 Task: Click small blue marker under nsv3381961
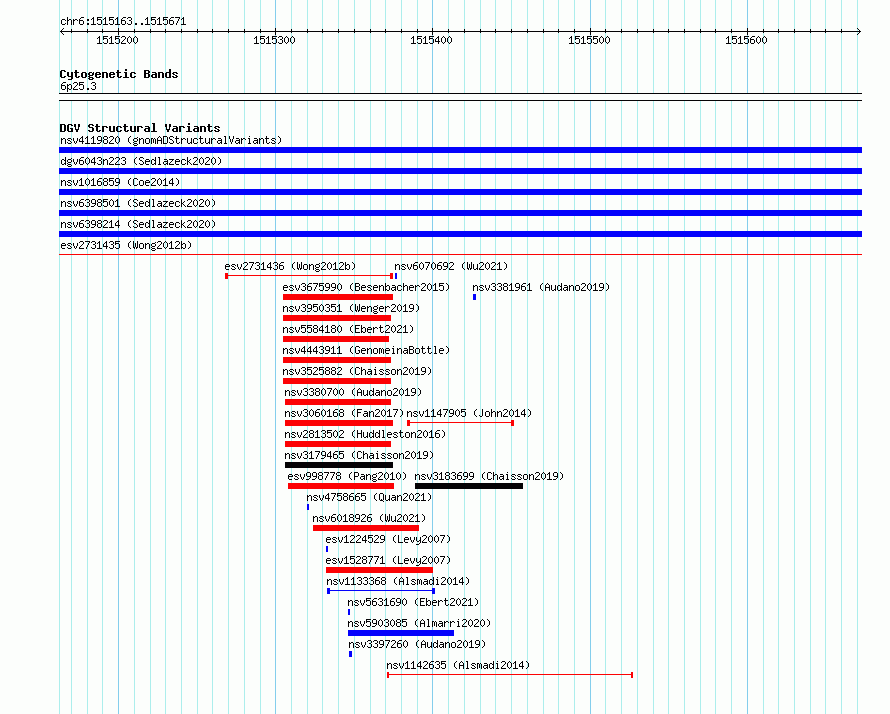pos(475,297)
